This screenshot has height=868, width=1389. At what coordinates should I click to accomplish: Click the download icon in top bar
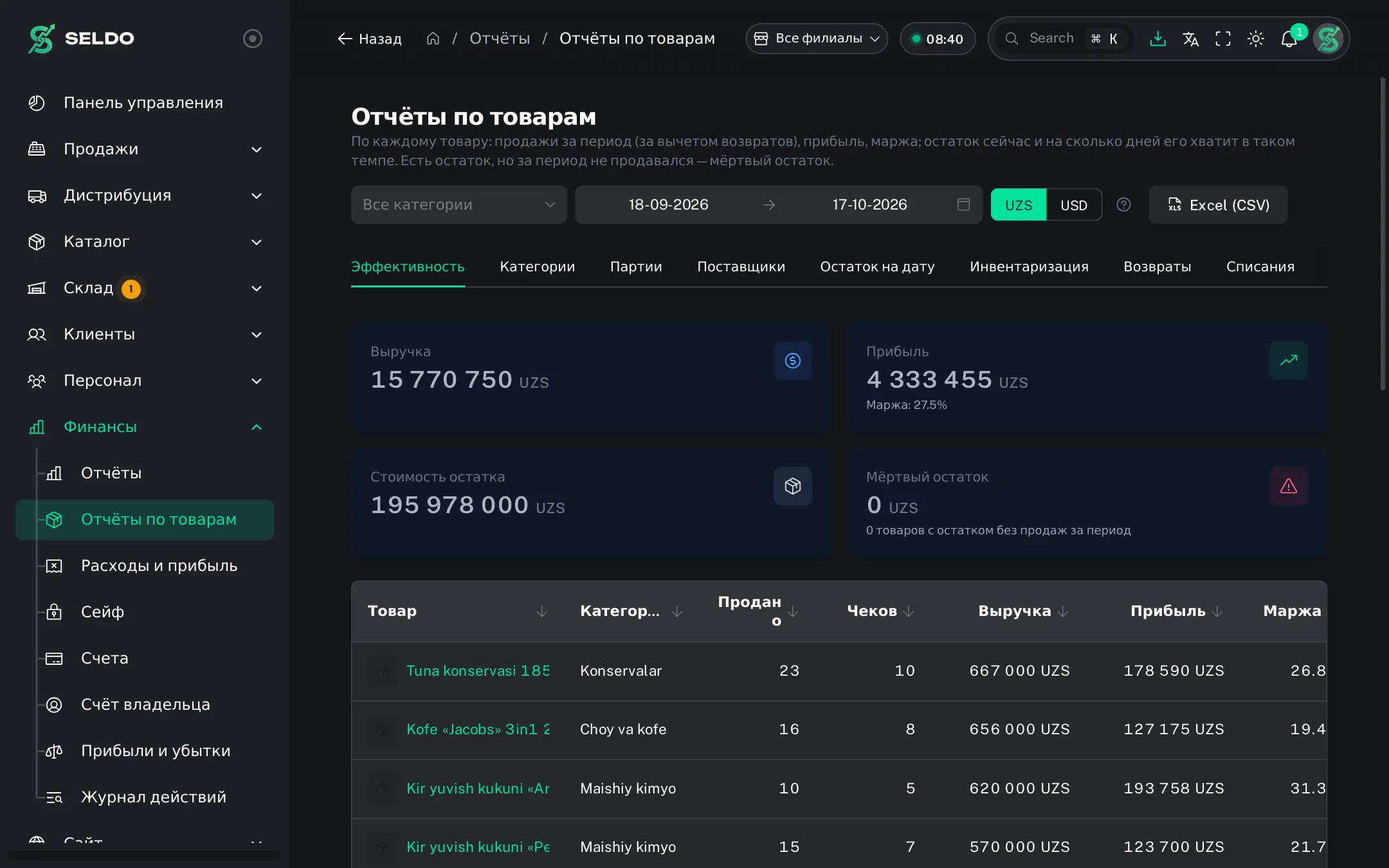(1157, 39)
